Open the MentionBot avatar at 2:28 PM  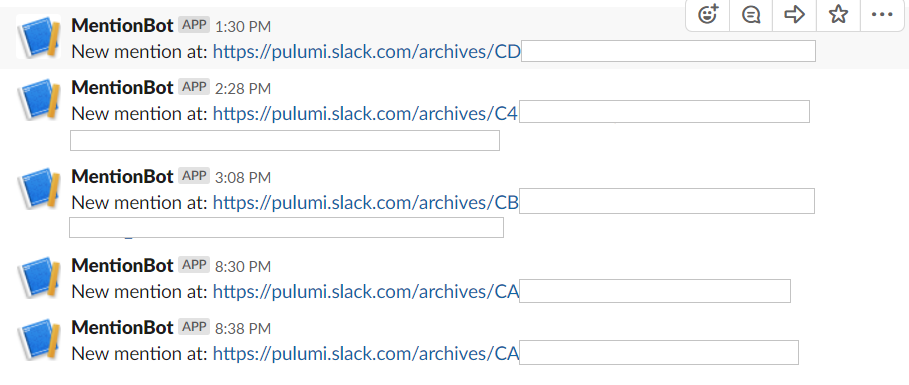click(x=38, y=100)
